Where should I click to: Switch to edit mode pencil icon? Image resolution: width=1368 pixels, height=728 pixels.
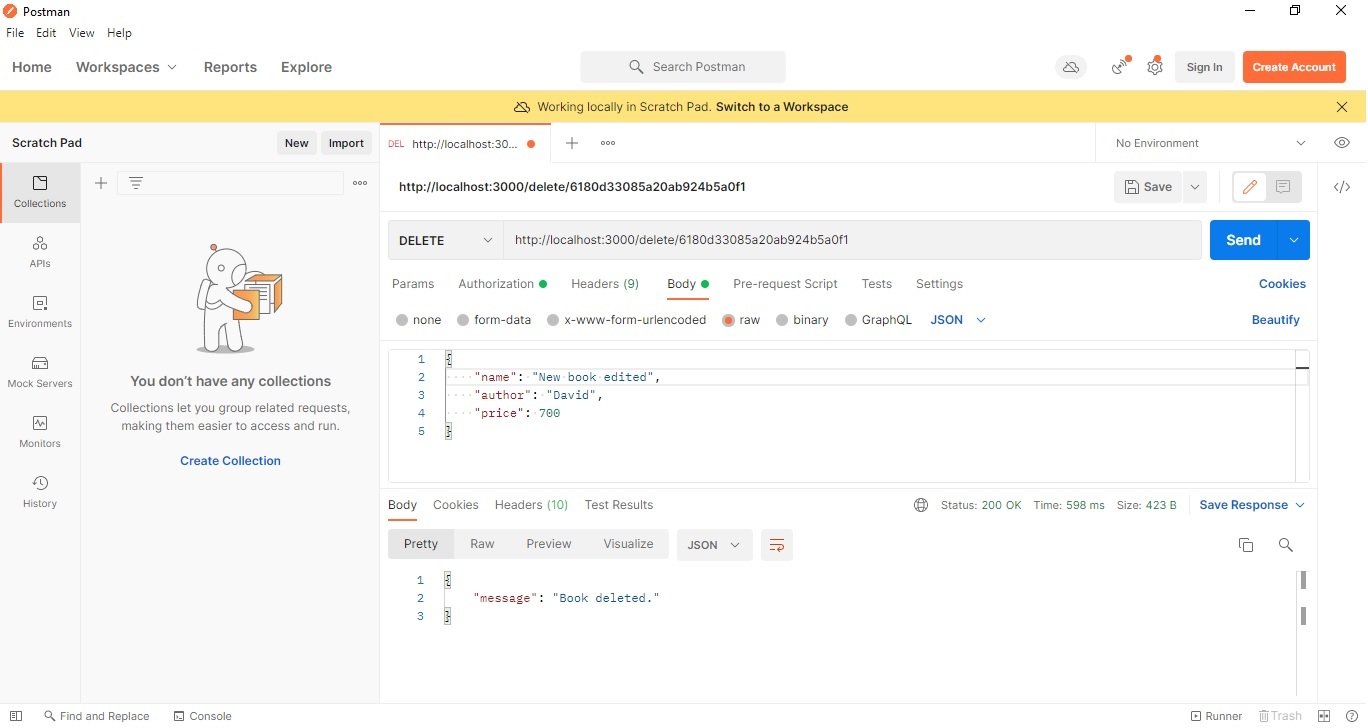tap(1250, 187)
